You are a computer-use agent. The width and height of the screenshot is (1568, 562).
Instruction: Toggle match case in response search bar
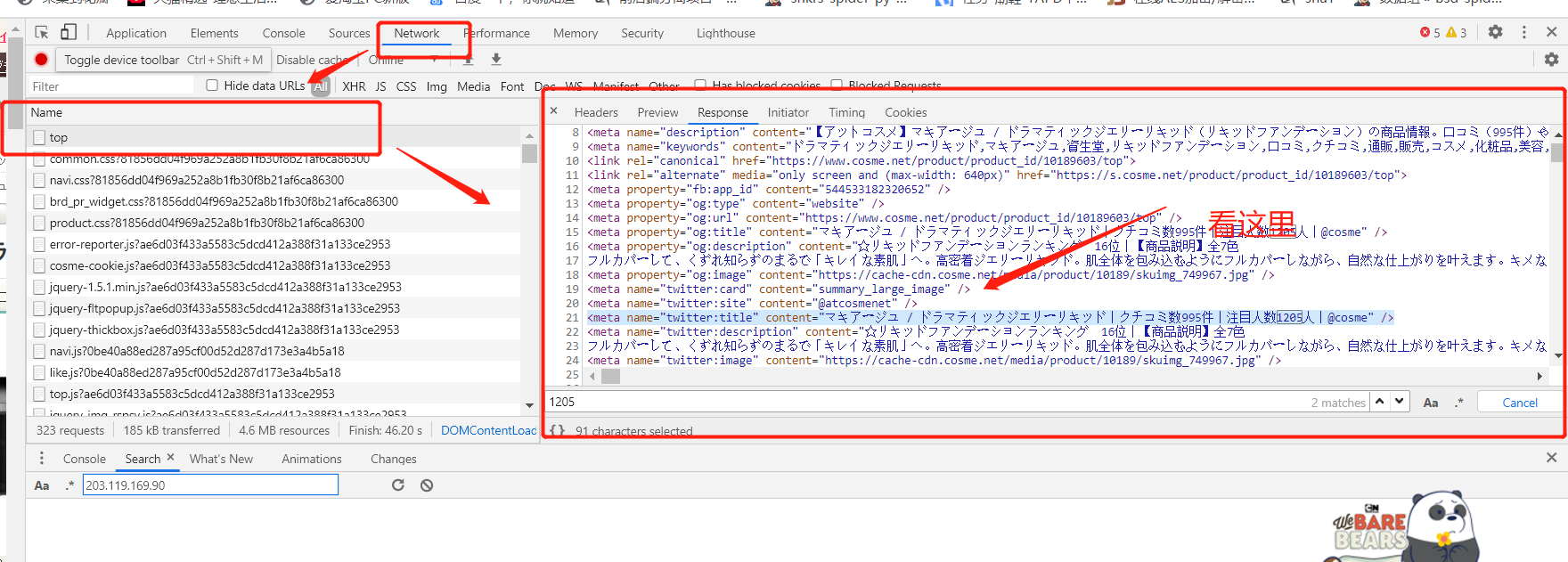tap(1431, 403)
